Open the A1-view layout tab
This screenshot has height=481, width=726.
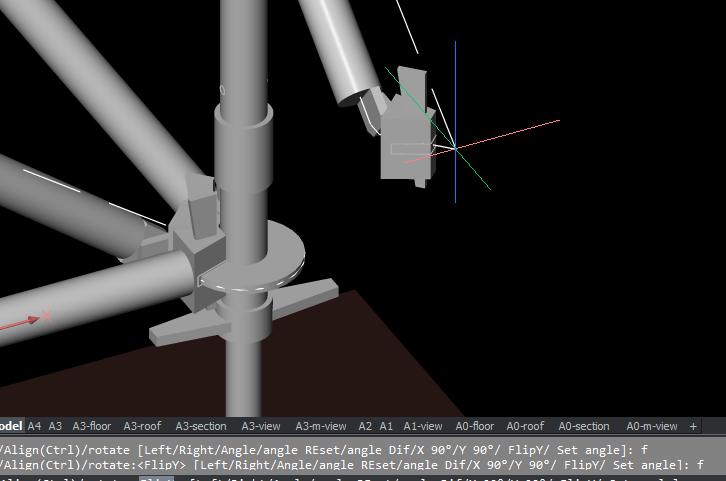(423, 426)
